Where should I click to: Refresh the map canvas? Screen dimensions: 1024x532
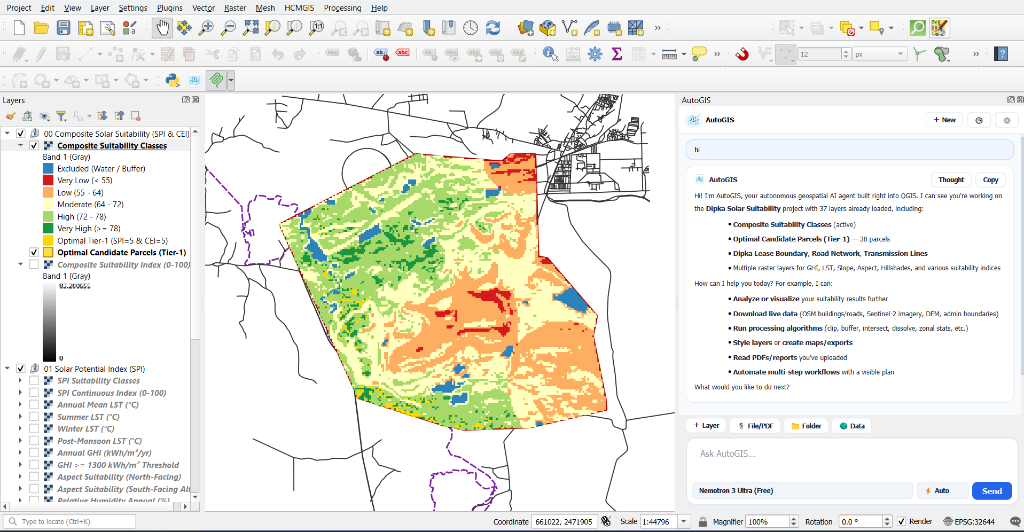(x=493, y=28)
